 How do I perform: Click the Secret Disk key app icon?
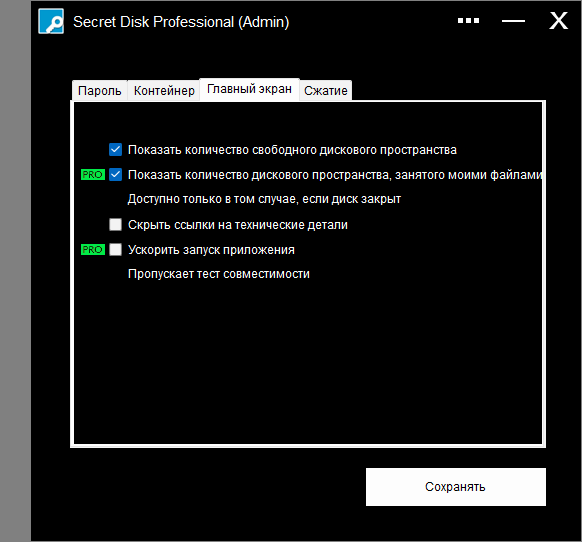tap(51, 21)
